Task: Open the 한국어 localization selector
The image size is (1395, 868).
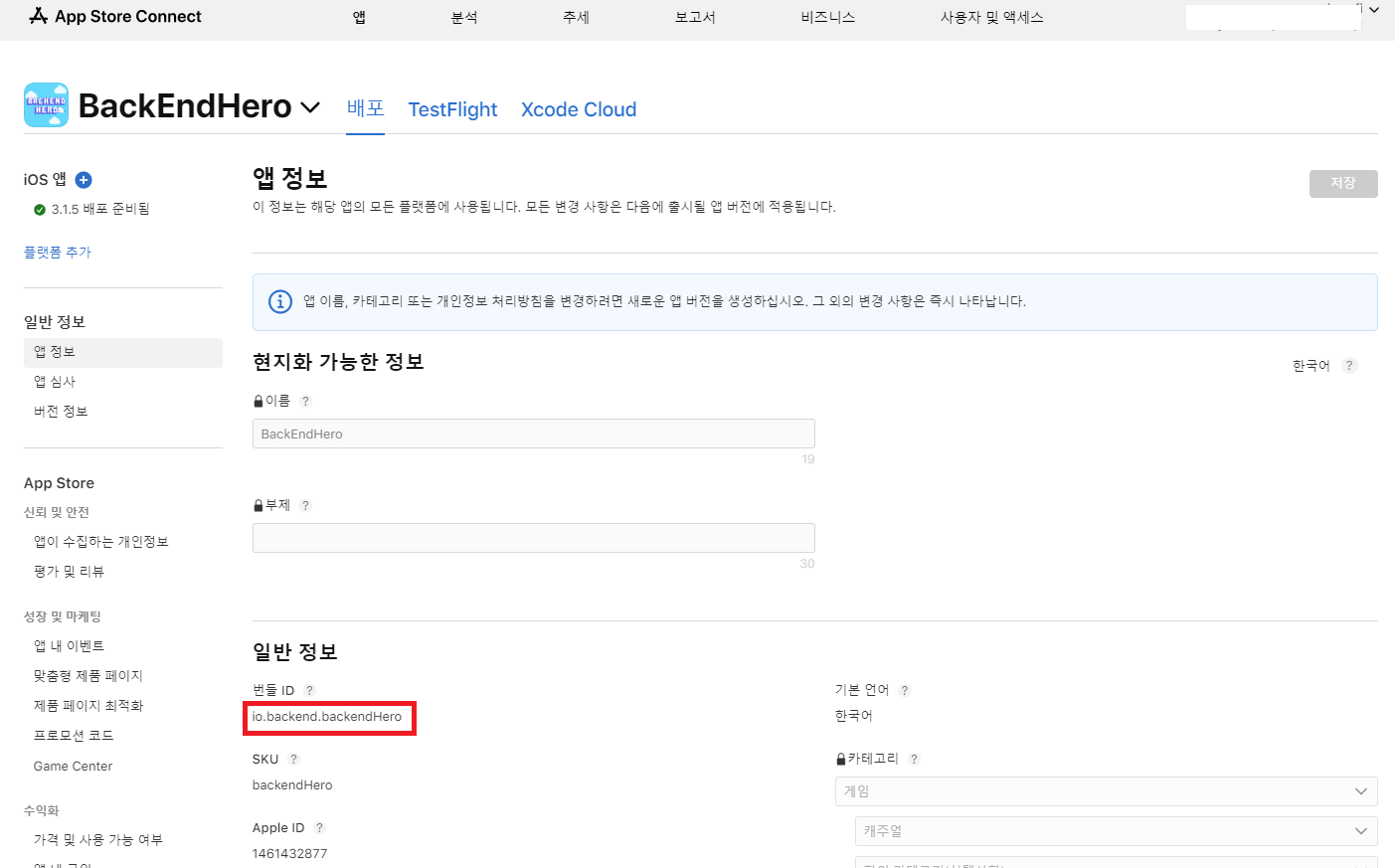Action: tap(1310, 366)
